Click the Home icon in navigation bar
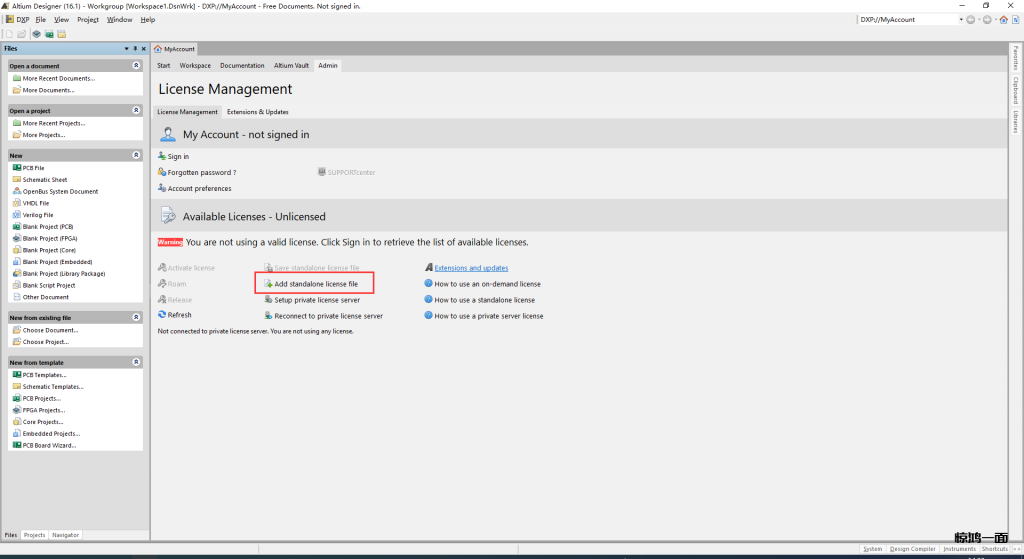Viewport: 1024px width, 559px height. [1004, 19]
